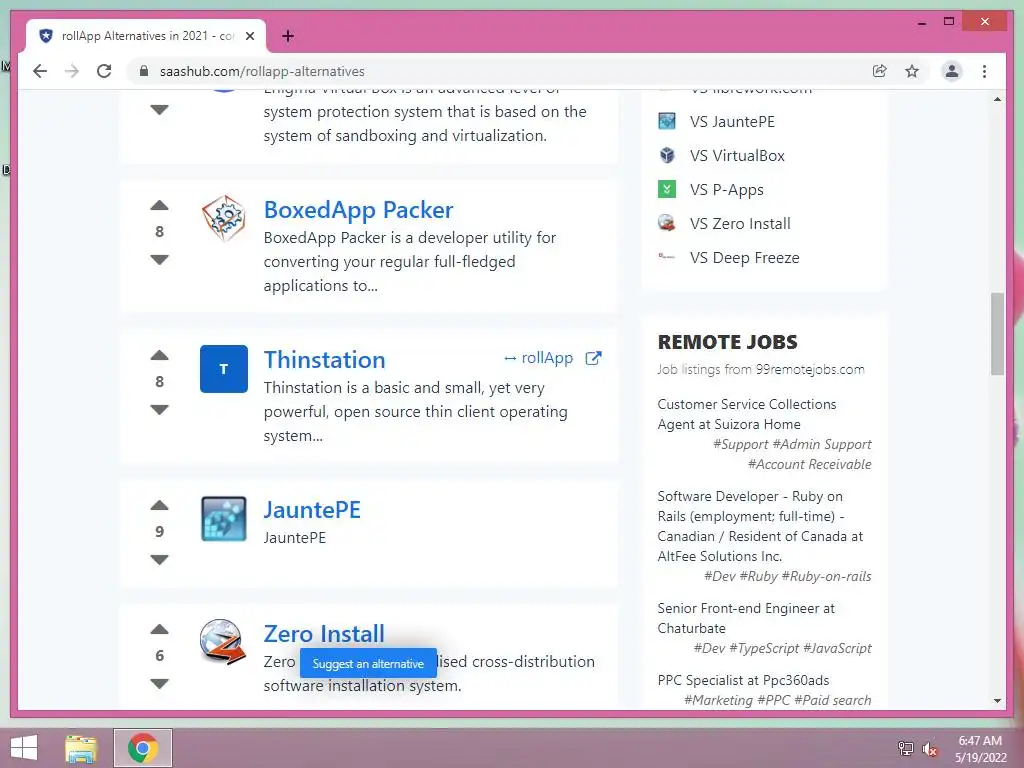Click the P-Apps icon in VS list
This screenshot has width=1024, height=768.
(667, 189)
